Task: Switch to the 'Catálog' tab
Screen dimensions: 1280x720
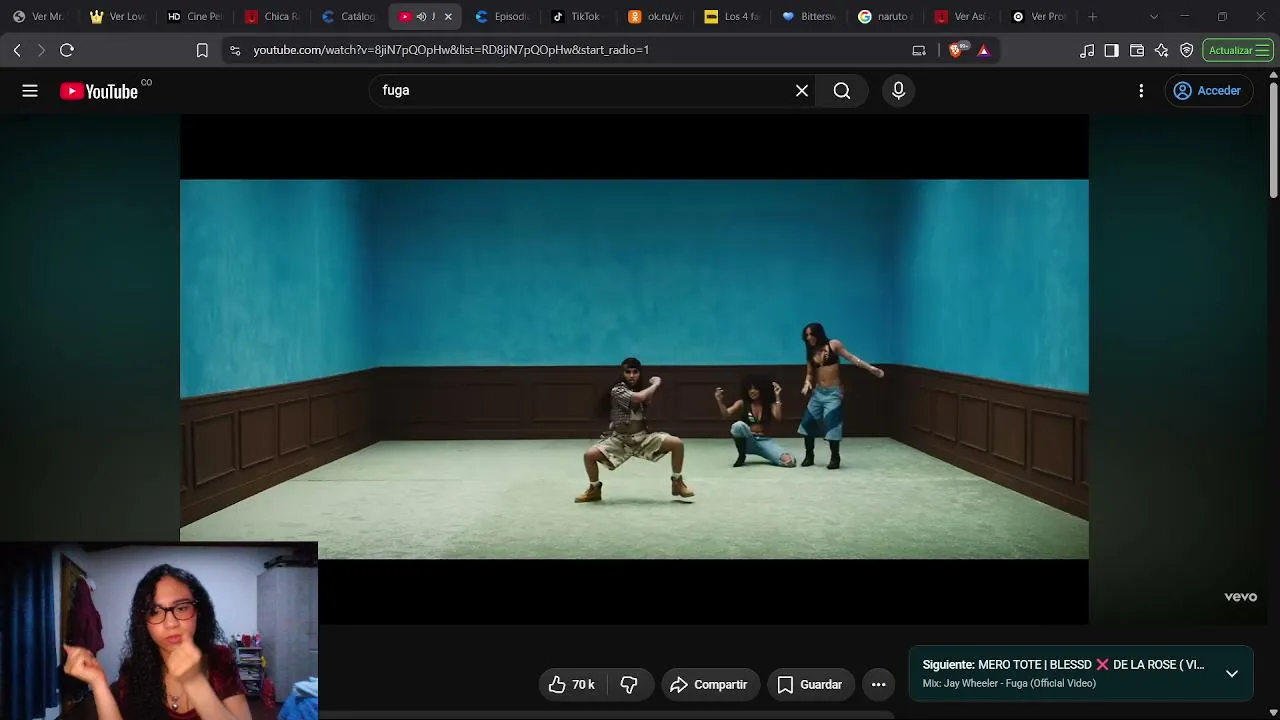Action: pos(349,16)
